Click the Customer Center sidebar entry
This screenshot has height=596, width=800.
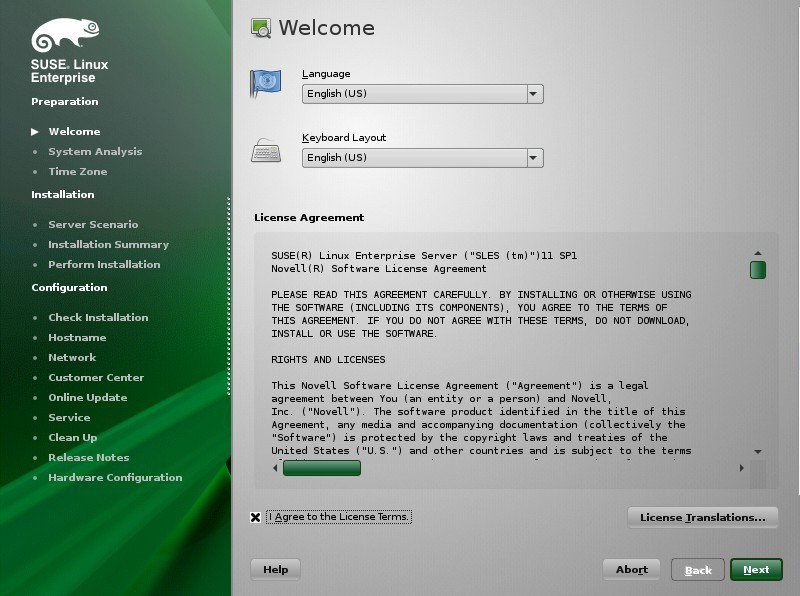(x=96, y=378)
